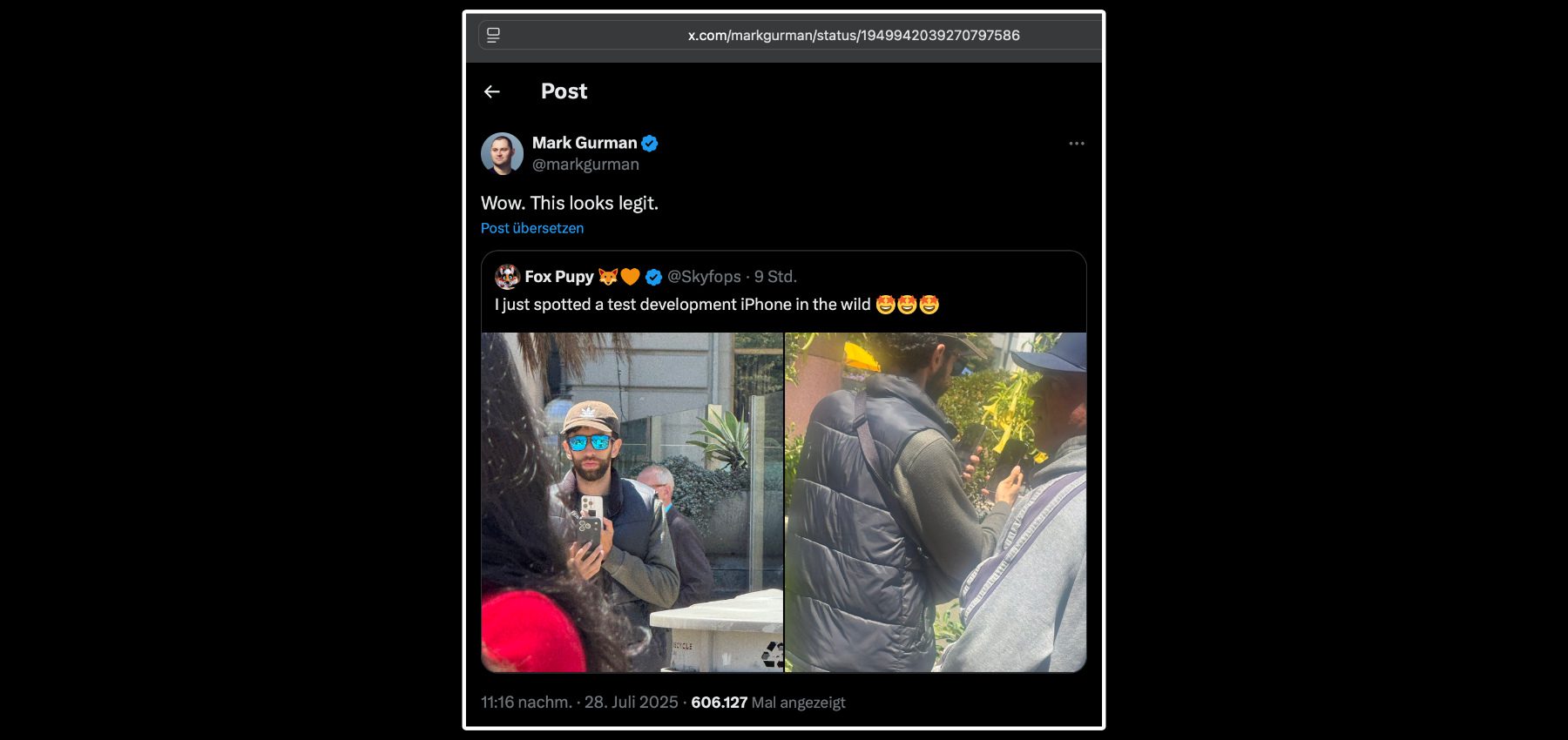Click Mark Gurman's blue verified badge

coord(650,144)
